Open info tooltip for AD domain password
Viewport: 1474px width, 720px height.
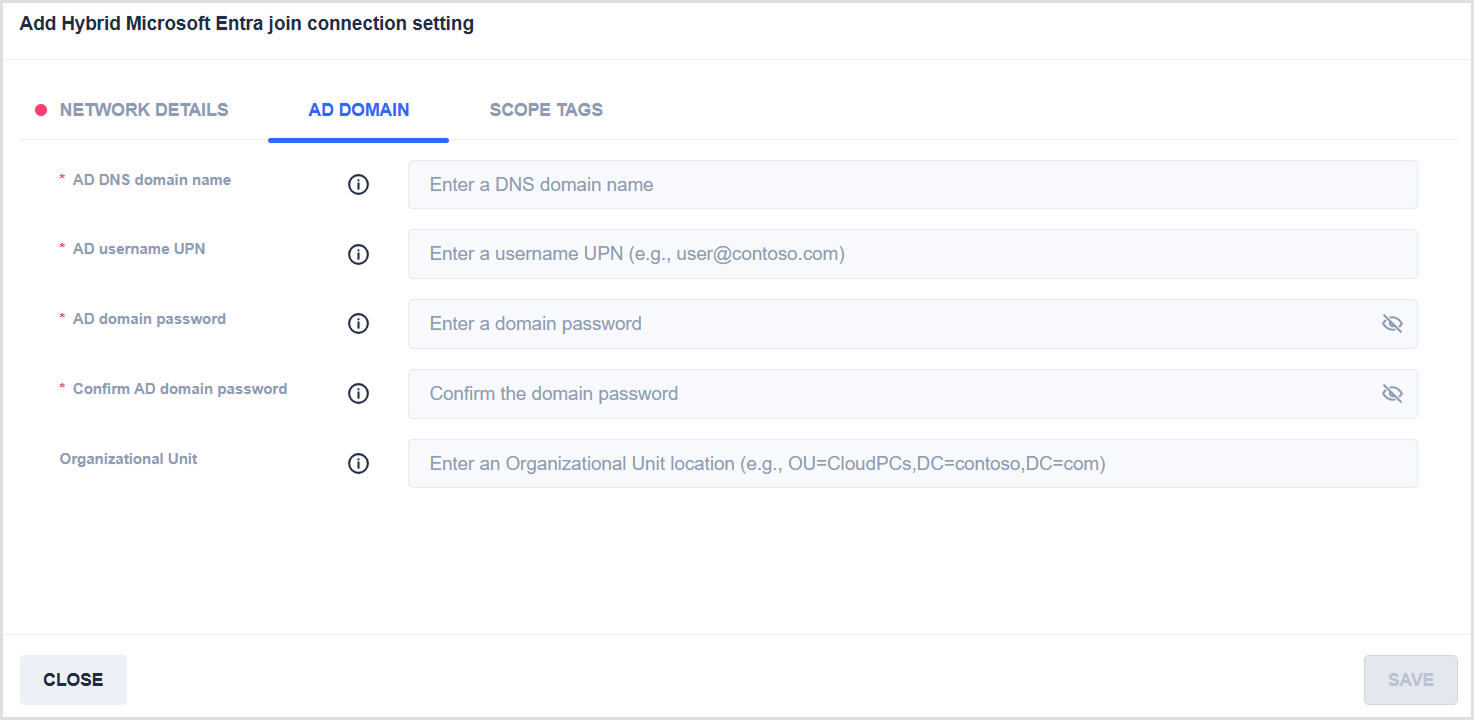coord(358,324)
